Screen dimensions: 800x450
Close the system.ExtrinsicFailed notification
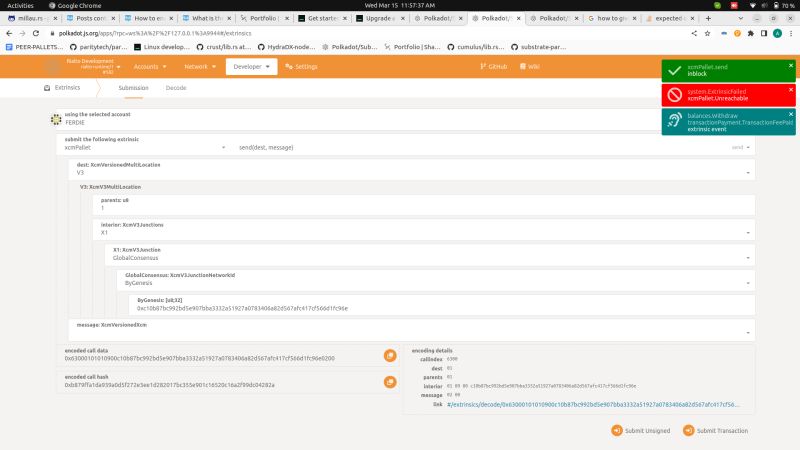point(791,90)
